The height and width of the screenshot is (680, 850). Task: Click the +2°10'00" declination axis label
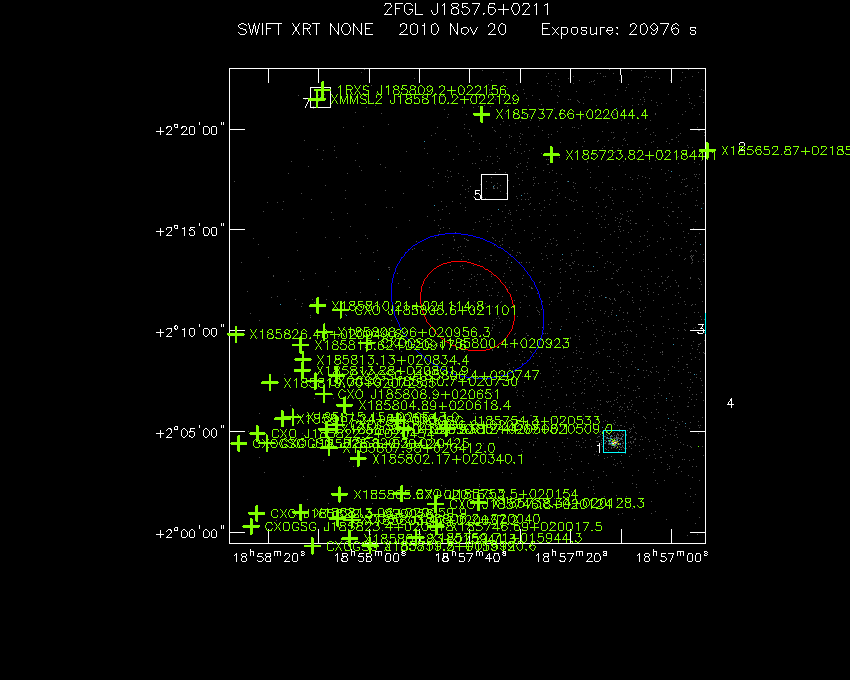coord(190,332)
